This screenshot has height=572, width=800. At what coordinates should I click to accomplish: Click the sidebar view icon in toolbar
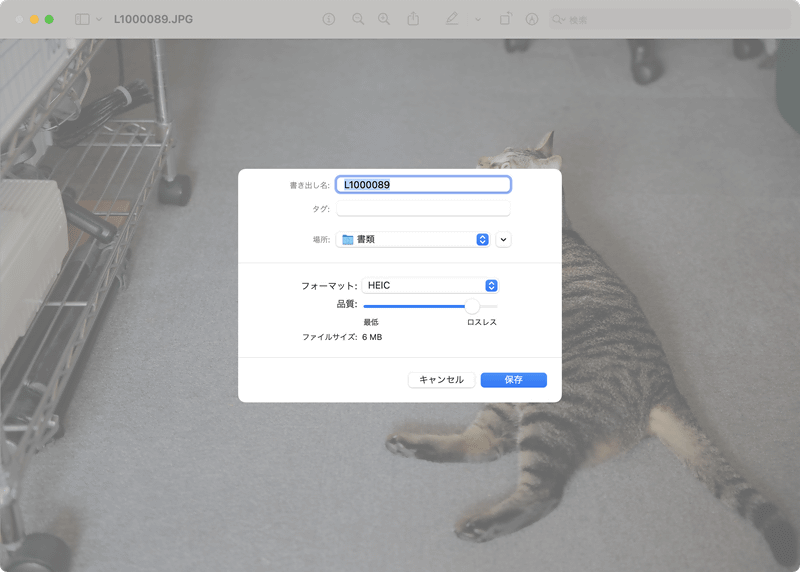(82, 19)
